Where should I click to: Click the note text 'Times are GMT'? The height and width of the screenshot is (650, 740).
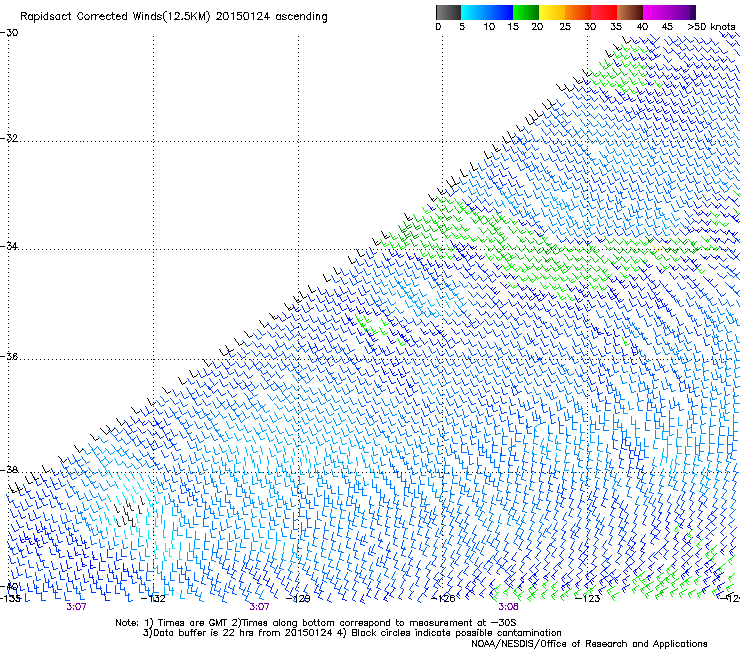point(193,623)
